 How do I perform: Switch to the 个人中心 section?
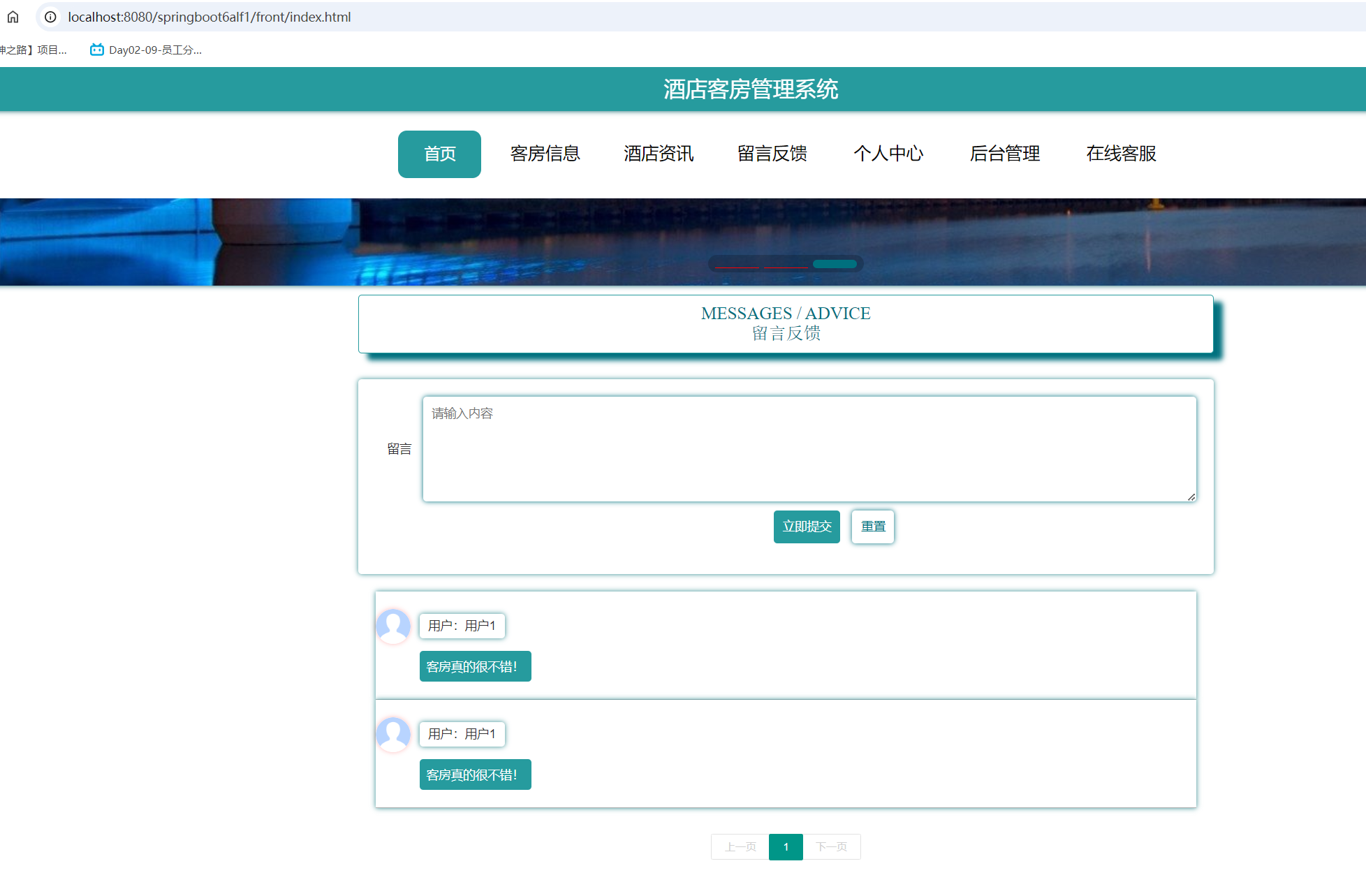click(888, 154)
